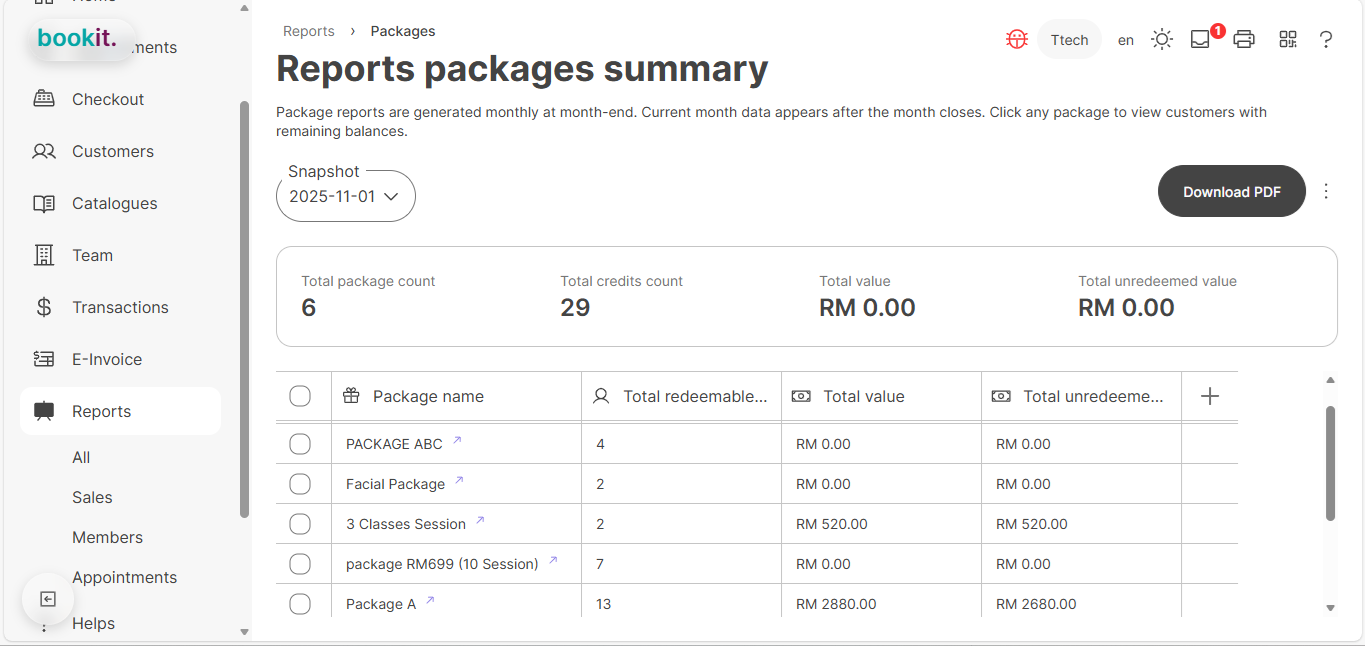Click the plus icon to add a table column
Viewport: 1365px width, 646px height.
tap(1210, 396)
